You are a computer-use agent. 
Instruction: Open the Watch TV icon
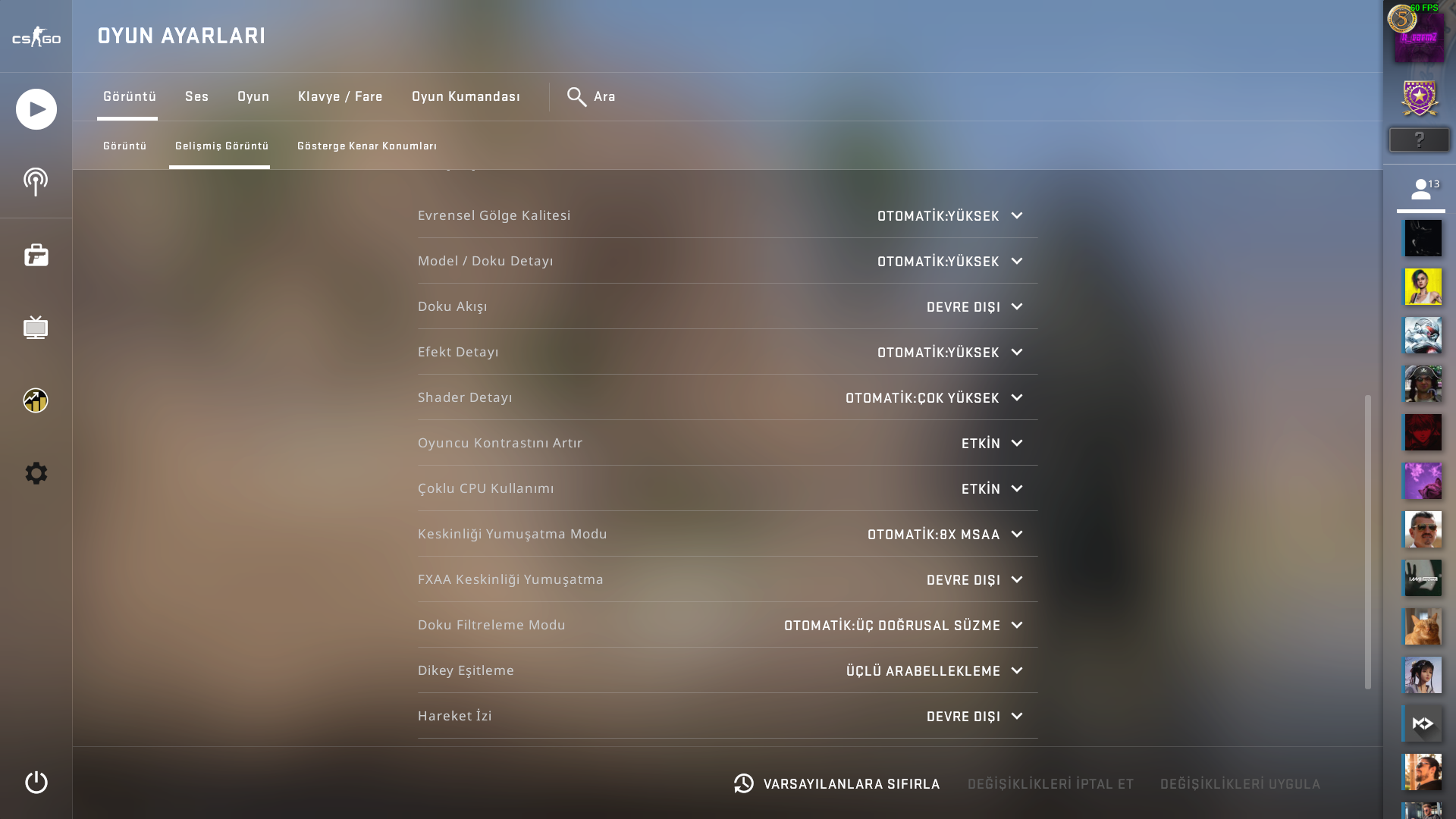[36, 328]
